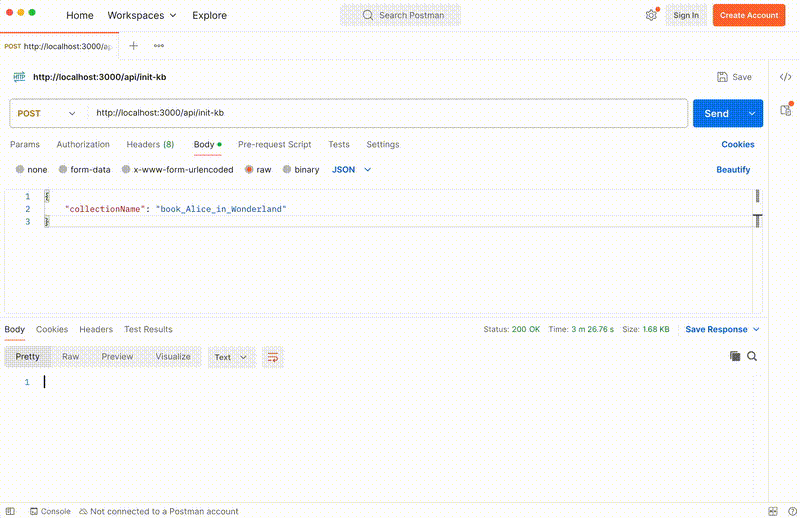Open the settings gear icon

[x=651, y=15]
